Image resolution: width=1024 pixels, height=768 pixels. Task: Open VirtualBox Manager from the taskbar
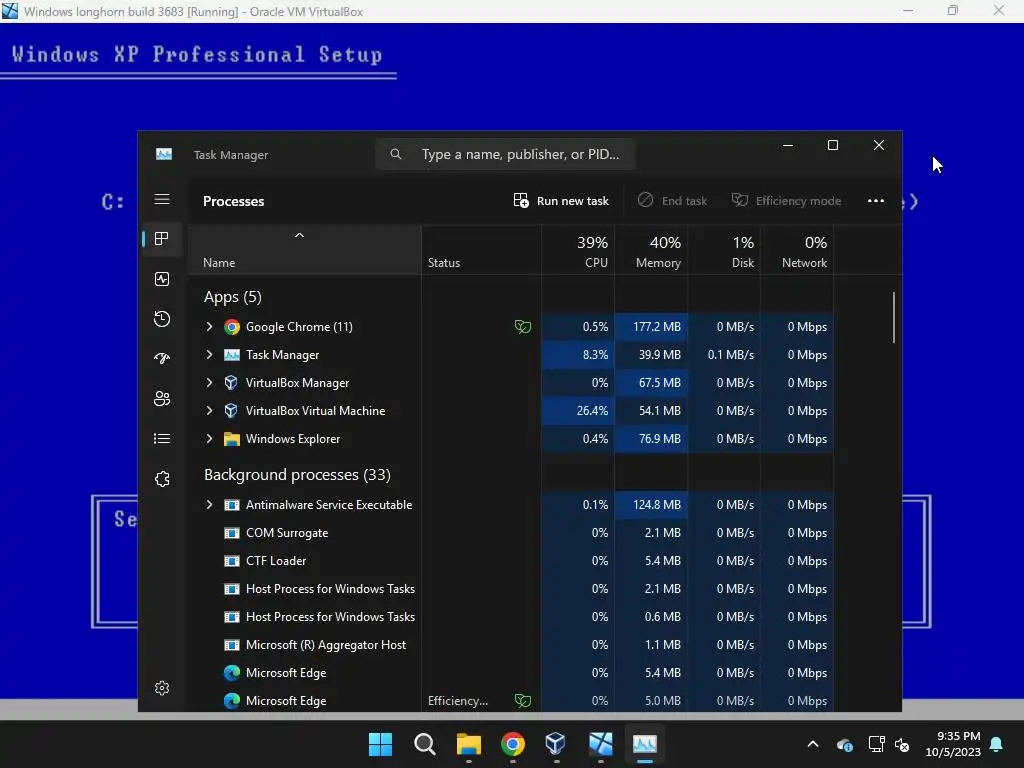pyautogui.click(x=556, y=744)
